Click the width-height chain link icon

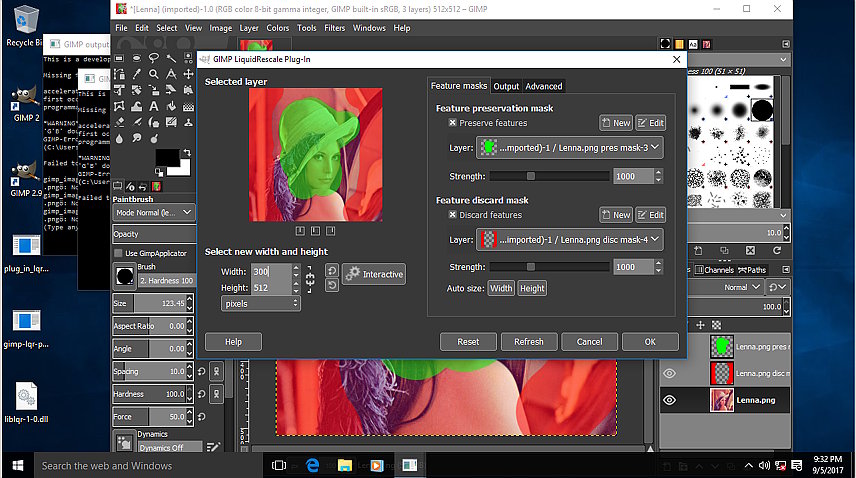click(x=310, y=279)
